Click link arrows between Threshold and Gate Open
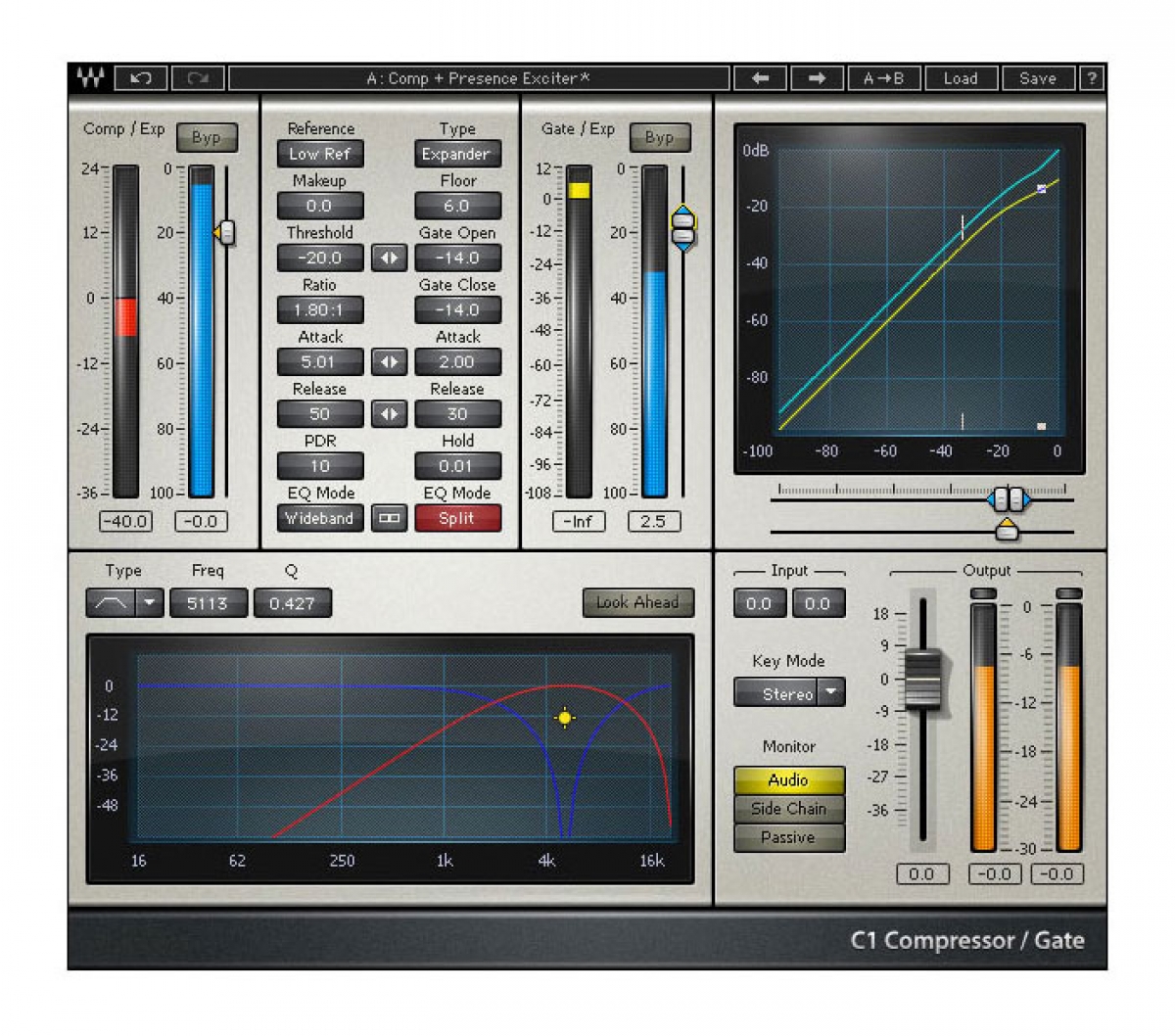This screenshot has width=1175, height=1036. [389, 258]
